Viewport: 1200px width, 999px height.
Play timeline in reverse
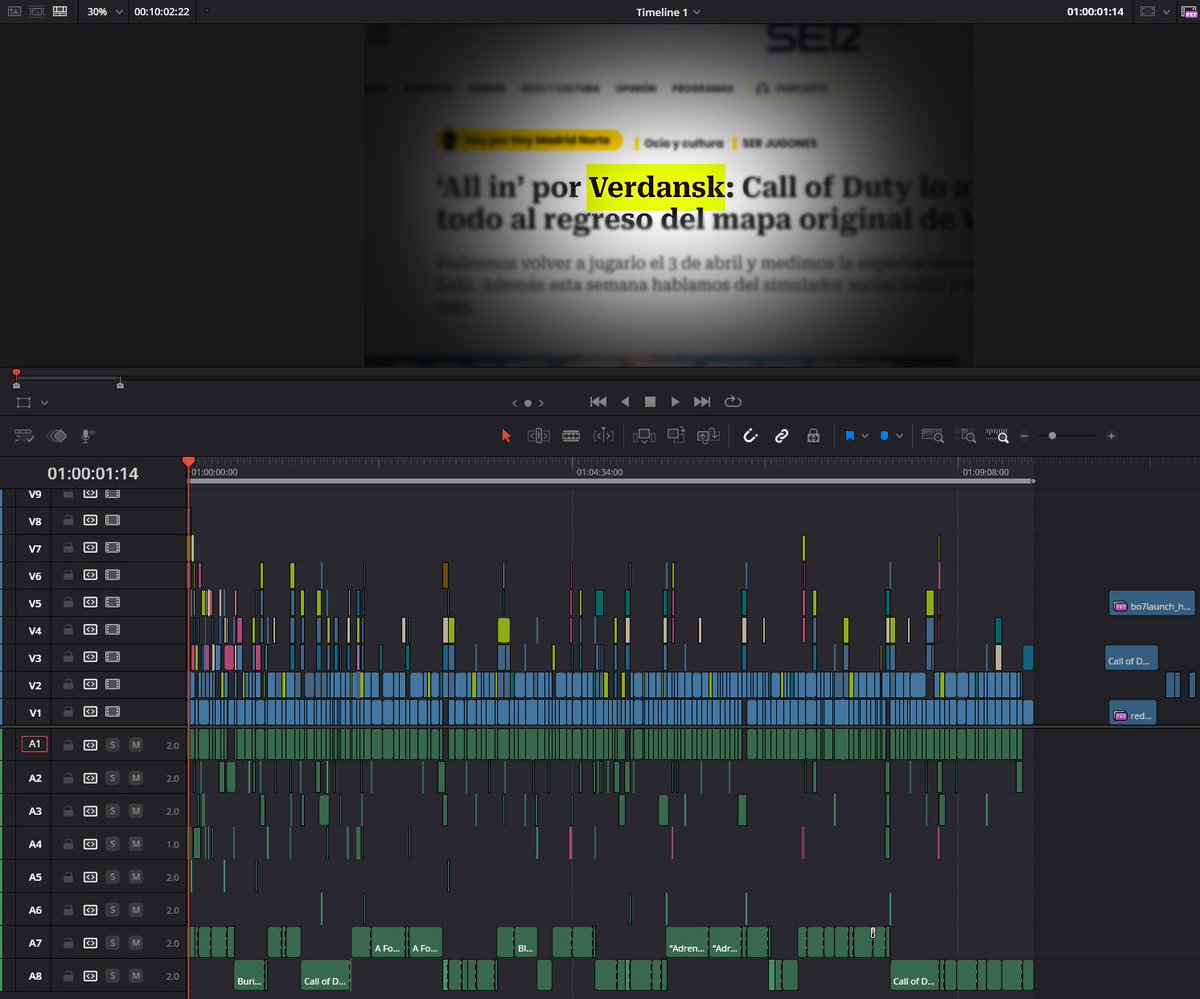point(625,402)
